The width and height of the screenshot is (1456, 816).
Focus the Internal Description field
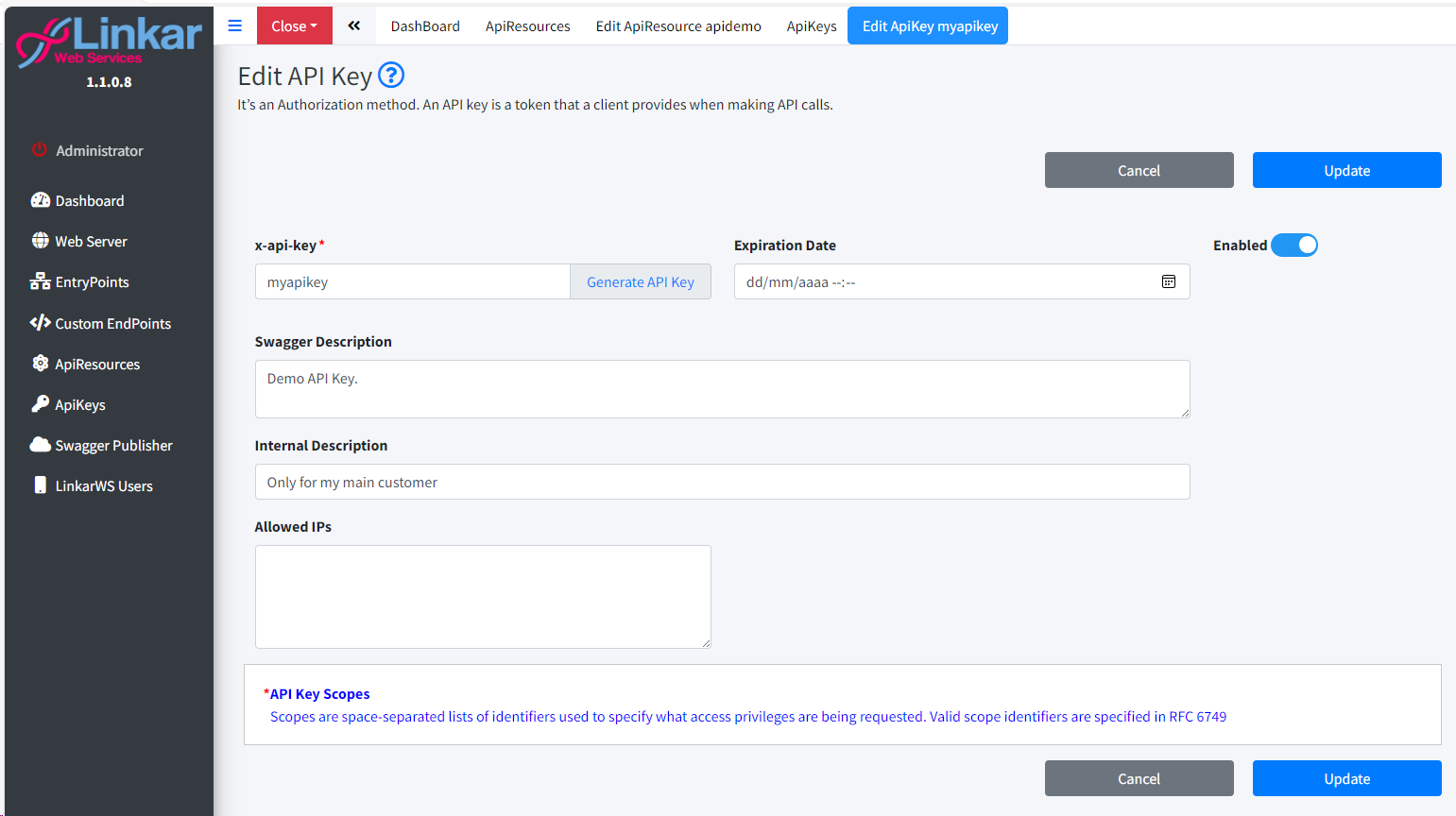[x=721, y=482]
